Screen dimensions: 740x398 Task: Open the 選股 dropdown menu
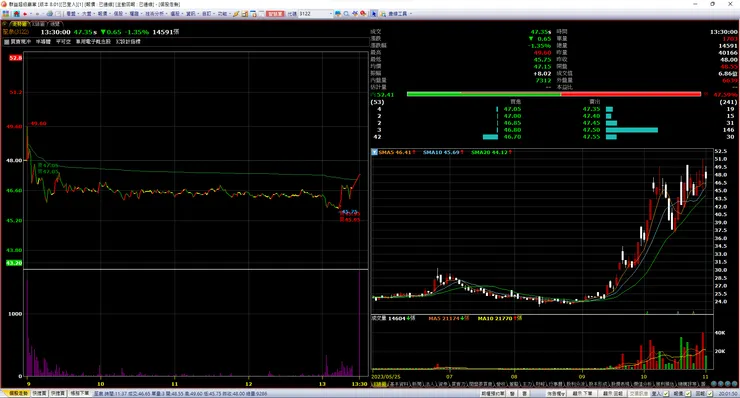point(176,14)
